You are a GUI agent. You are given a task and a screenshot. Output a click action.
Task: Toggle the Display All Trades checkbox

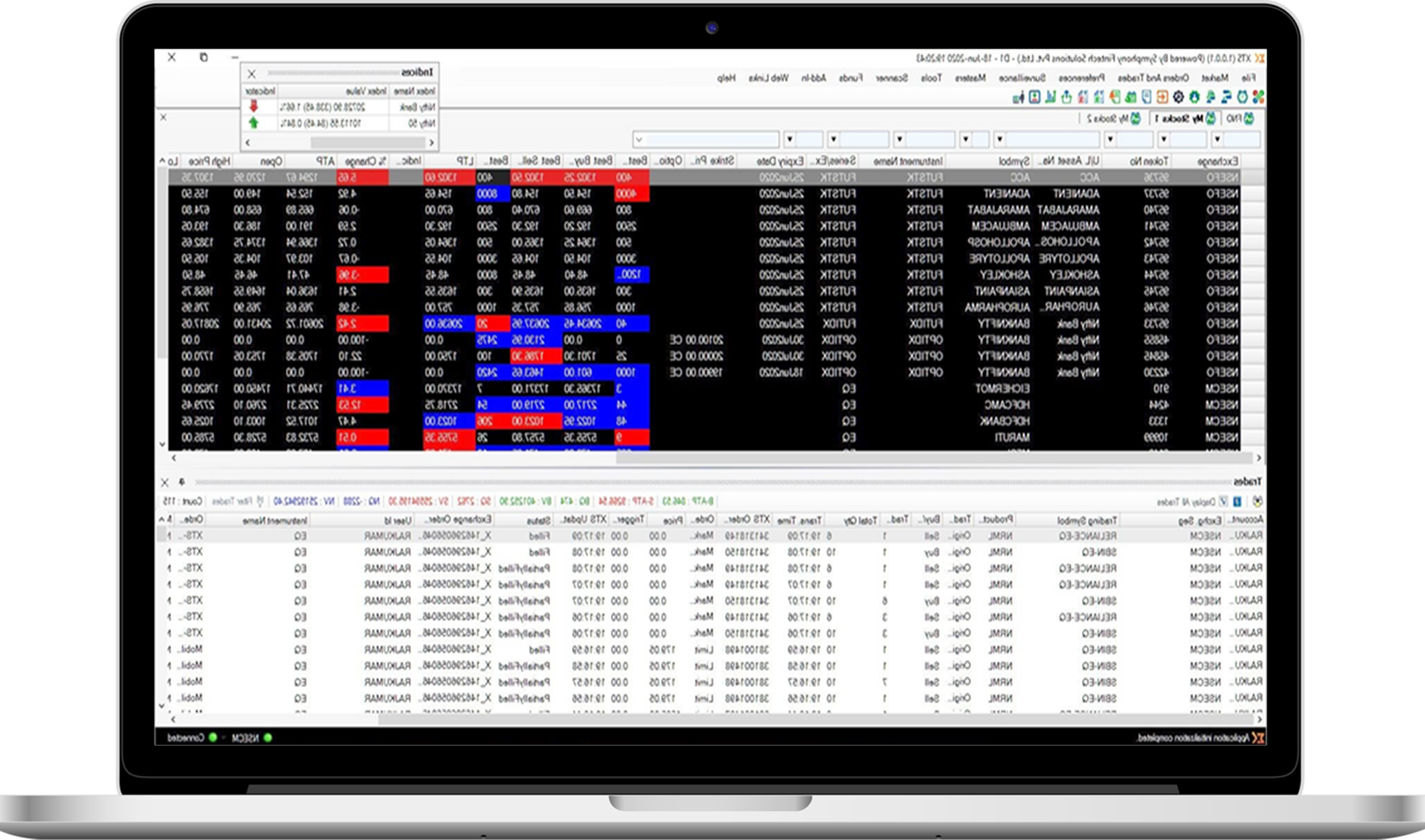(x=1223, y=502)
